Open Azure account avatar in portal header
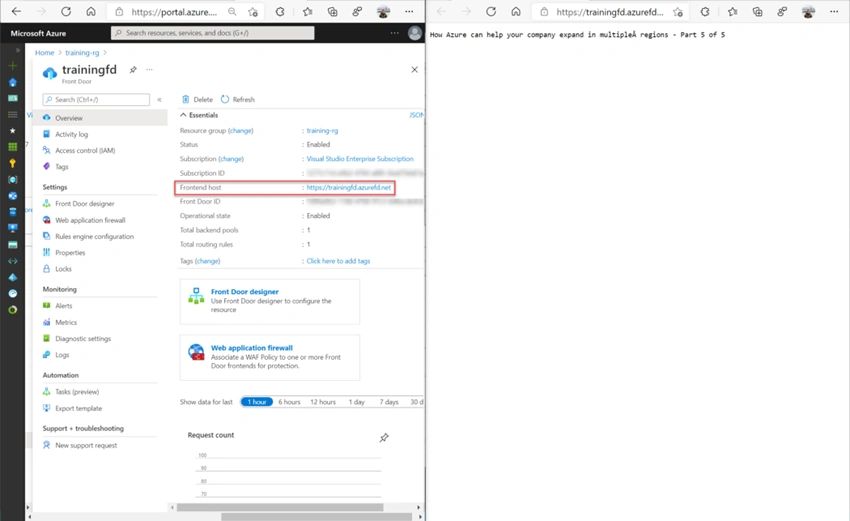The width and height of the screenshot is (850, 521). pos(415,33)
